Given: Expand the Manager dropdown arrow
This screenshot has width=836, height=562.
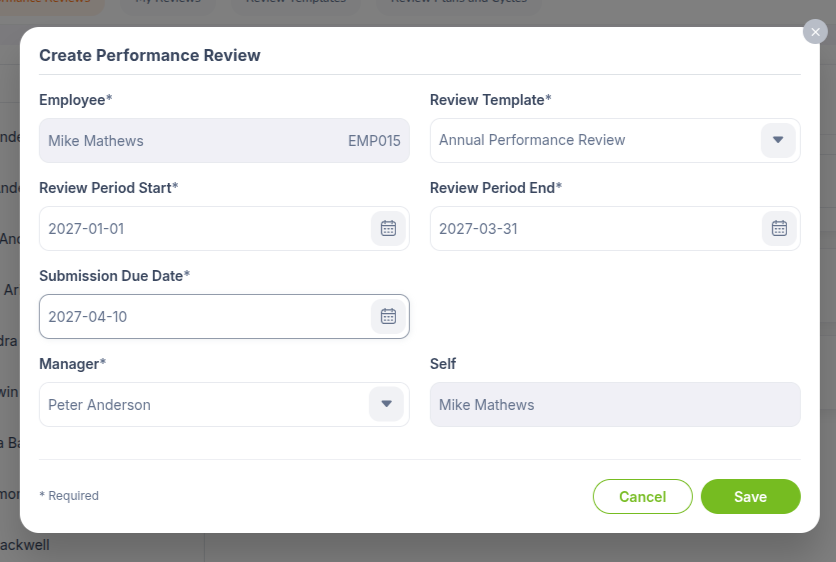Looking at the screenshot, I should 387,404.
